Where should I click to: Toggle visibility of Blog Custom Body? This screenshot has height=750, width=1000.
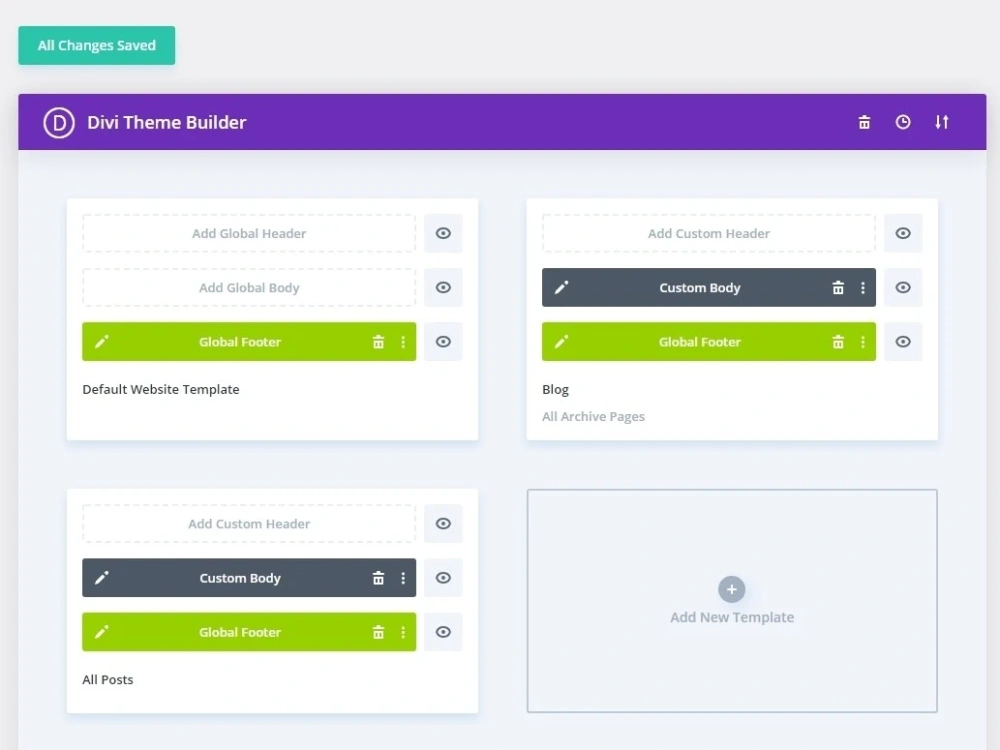tap(903, 288)
